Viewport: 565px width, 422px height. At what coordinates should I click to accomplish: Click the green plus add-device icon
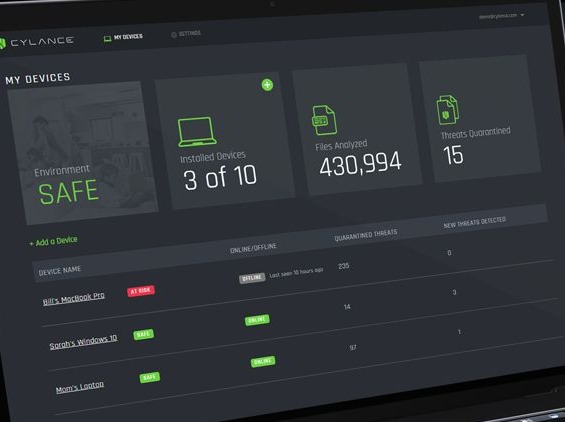pyautogui.click(x=267, y=85)
